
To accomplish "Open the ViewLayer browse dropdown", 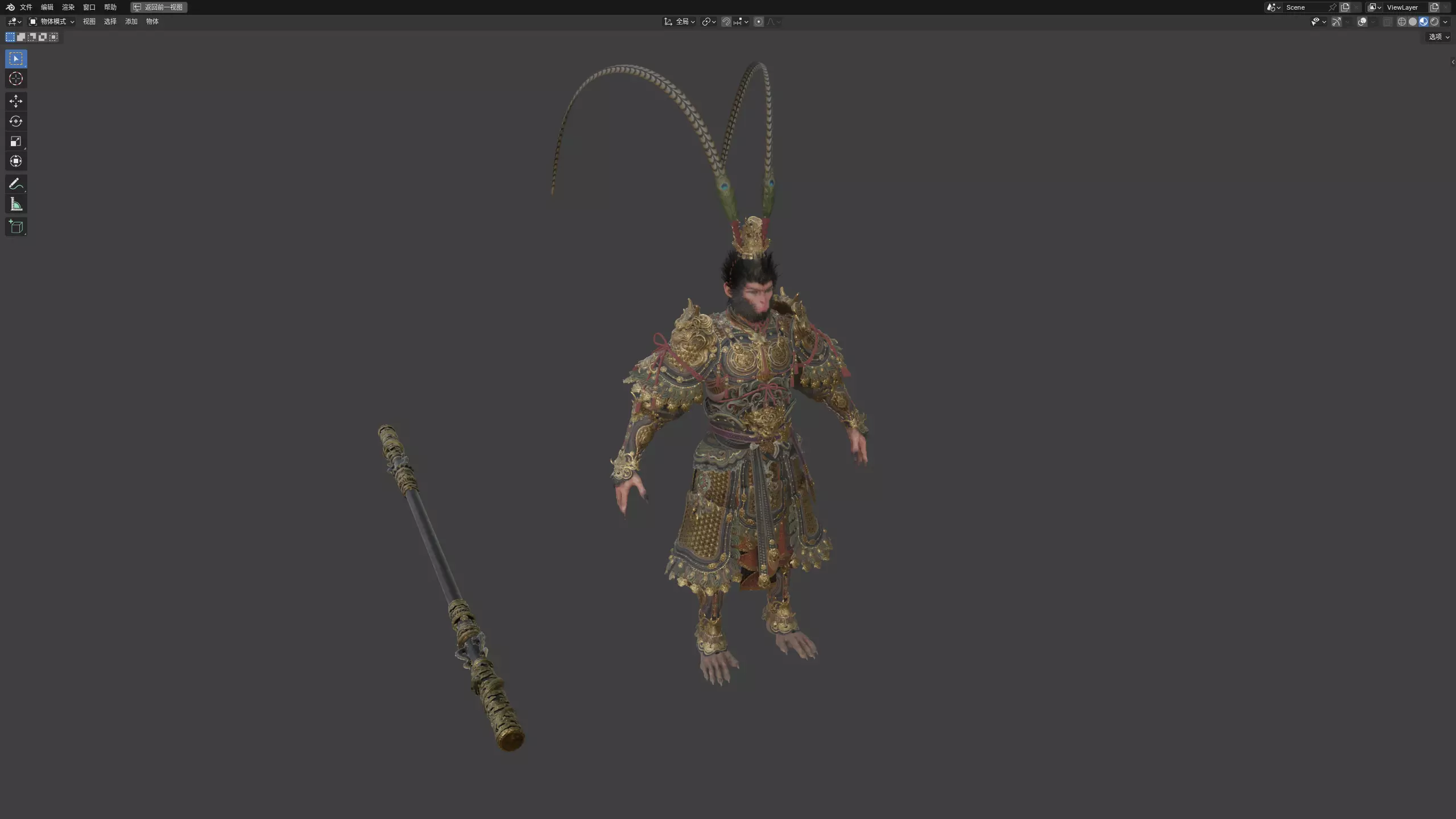I will [x=1374, y=7].
